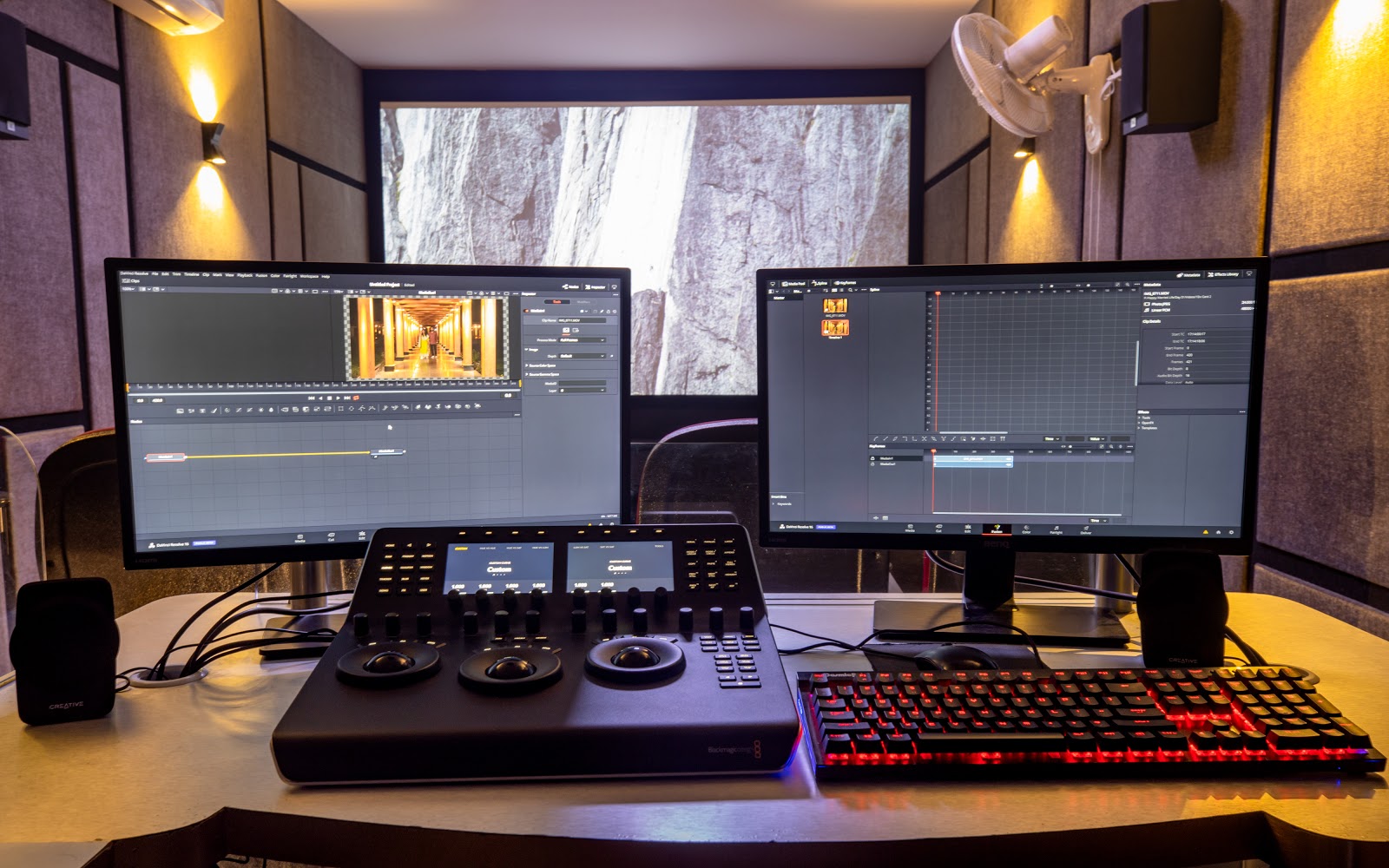The image size is (1389, 868).
Task: Click the yellow warning triangle icon
Action: pyautogui.click(x=1206, y=532)
